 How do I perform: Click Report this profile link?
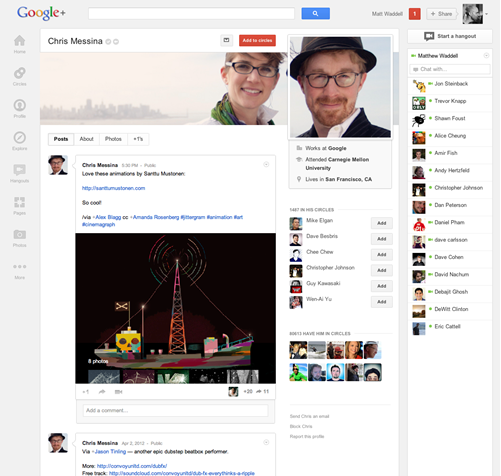click(x=307, y=436)
